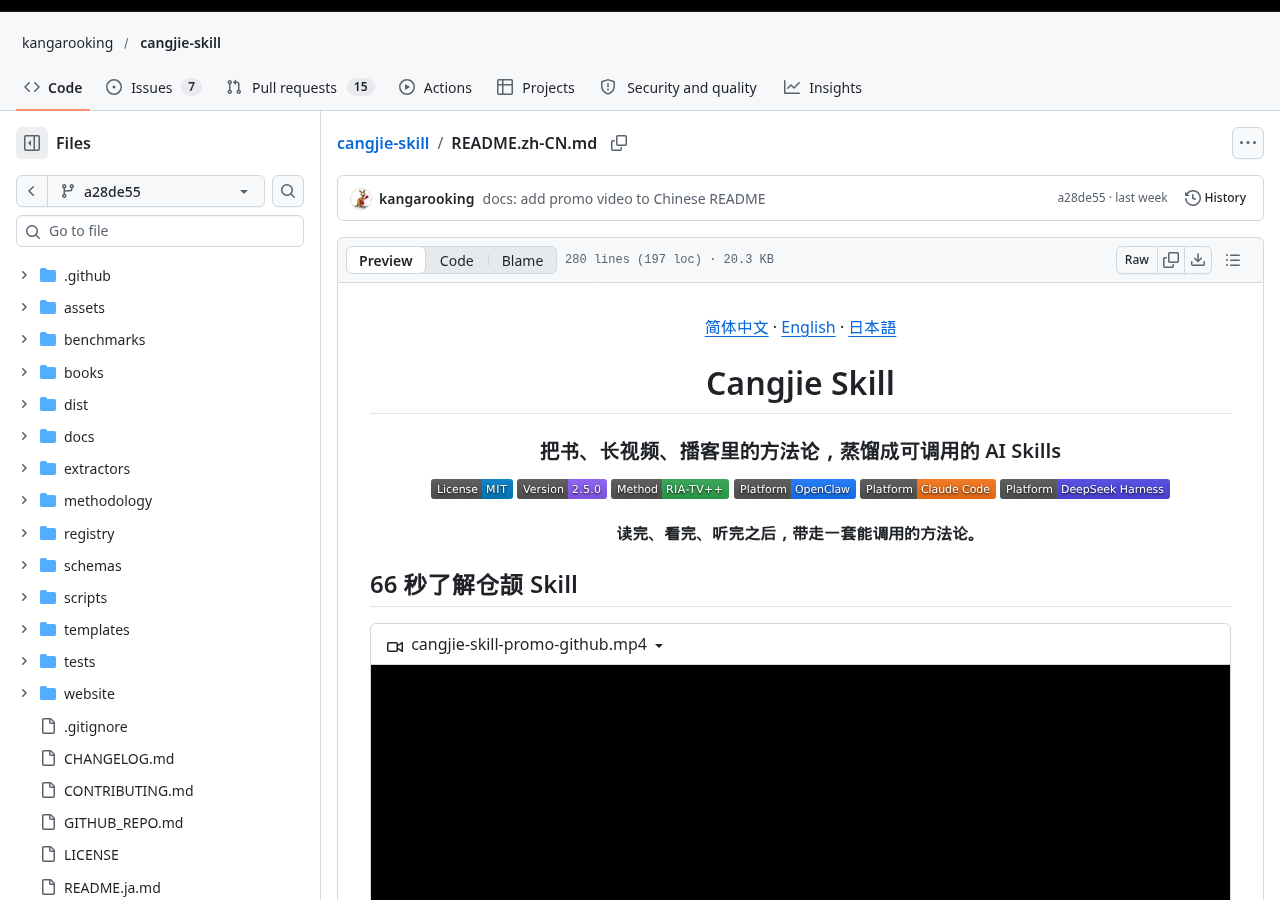
Task: Open the Insights tab
Action: pyautogui.click(x=823, y=87)
